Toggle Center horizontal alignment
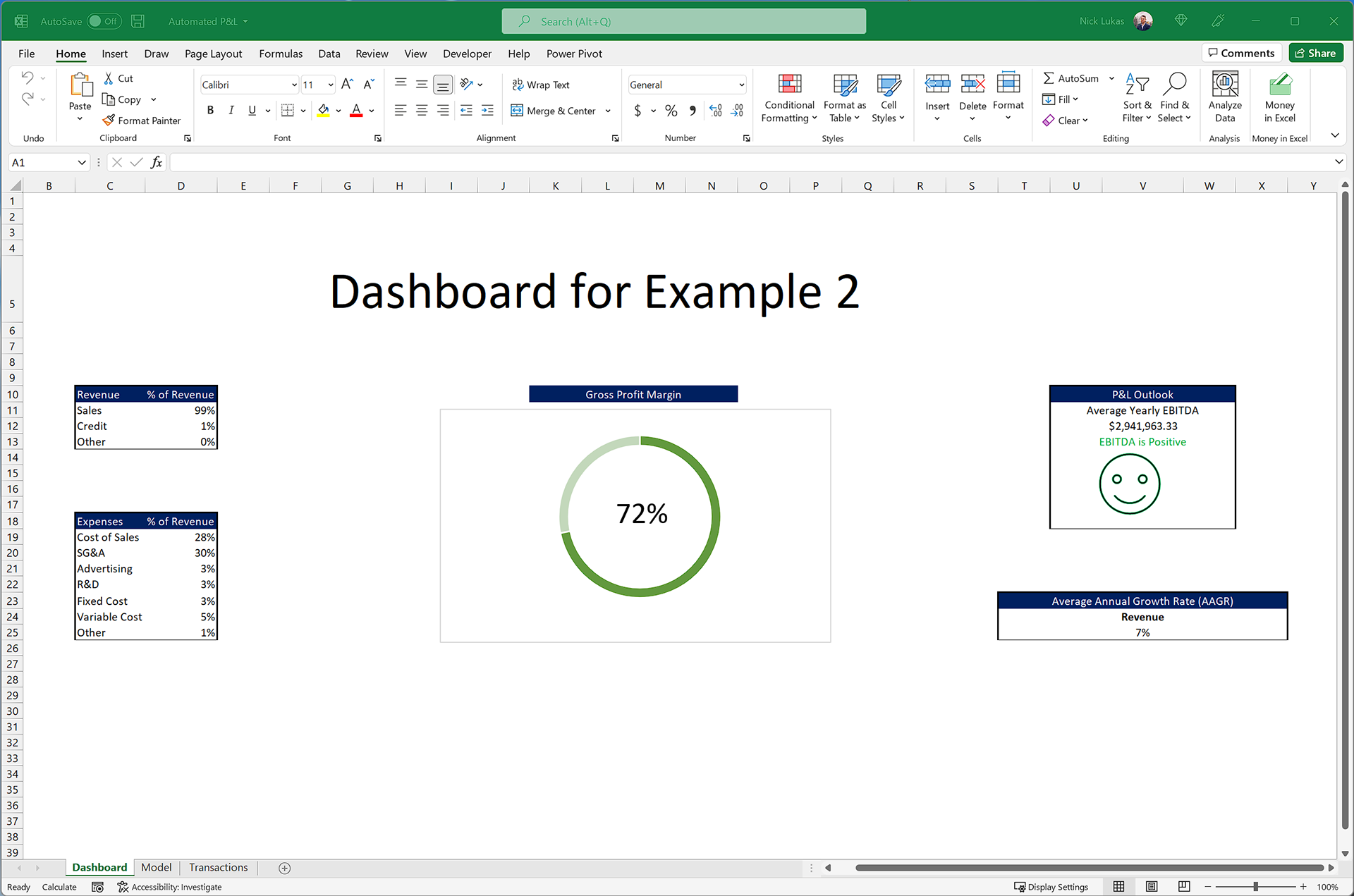 pos(422,111)
